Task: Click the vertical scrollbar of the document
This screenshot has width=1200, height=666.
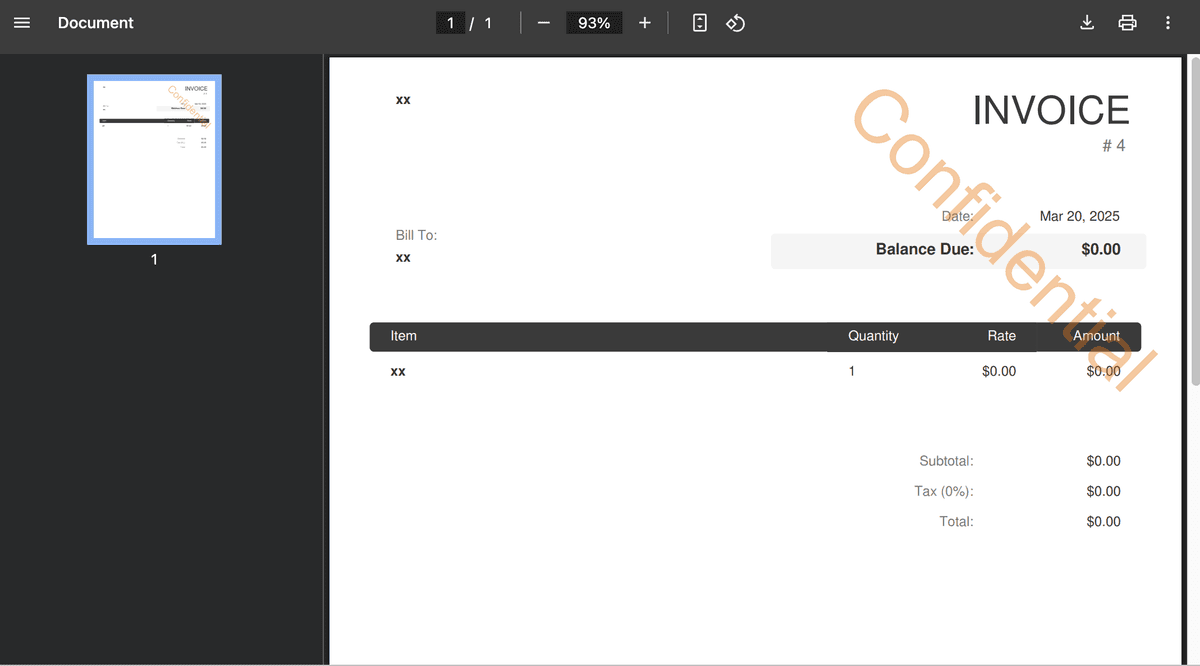Action: 1194,220
